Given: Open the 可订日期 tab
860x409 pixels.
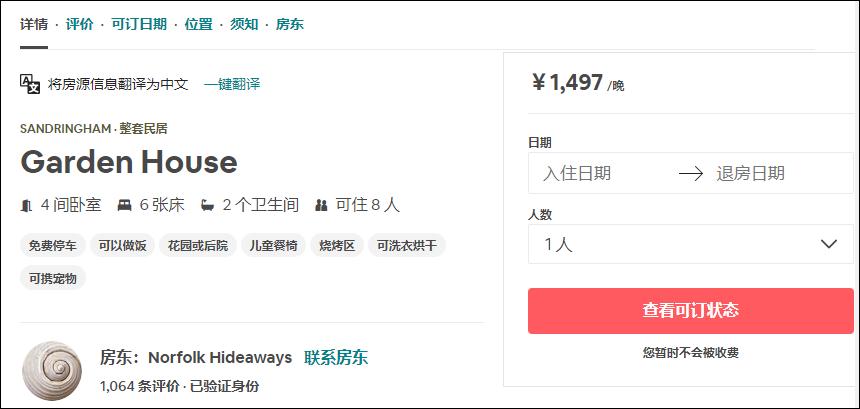Looking at the screenshot, I should pos(139,24).
